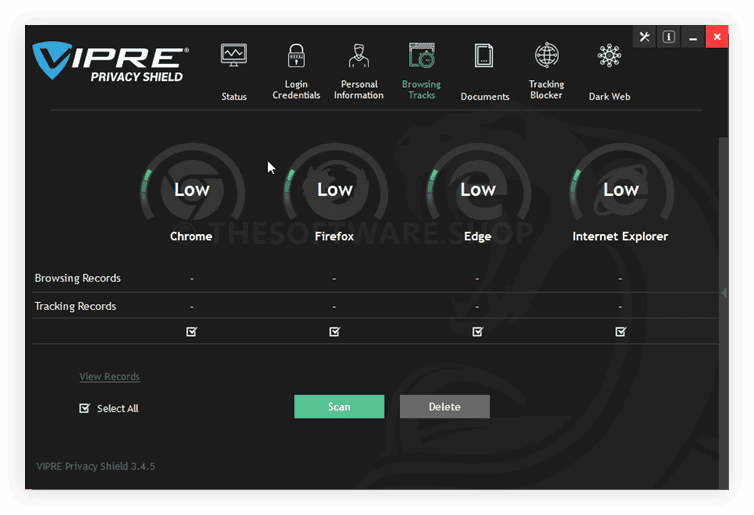Open the Status section icon
754x515 pixels.
point(234,55)
